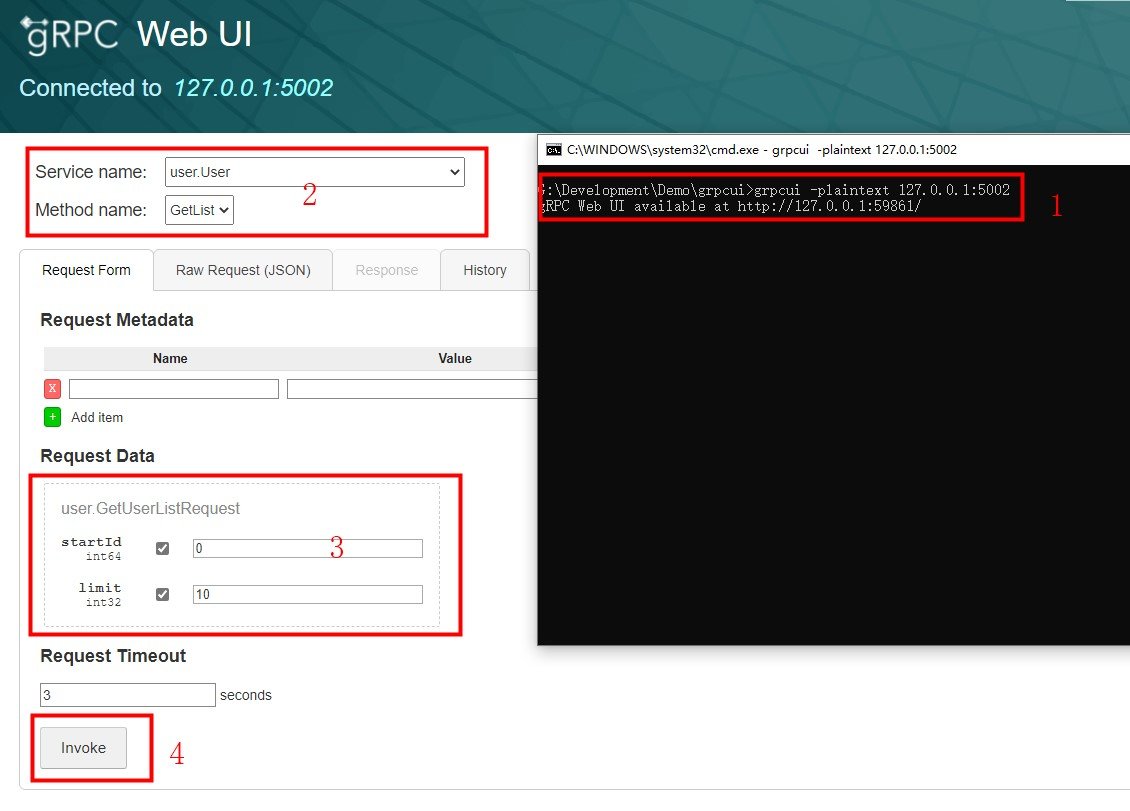The width and height of the screenshot is (1130, 811).
Task: Focus the metadata Name input field
Action: point(174,389)
